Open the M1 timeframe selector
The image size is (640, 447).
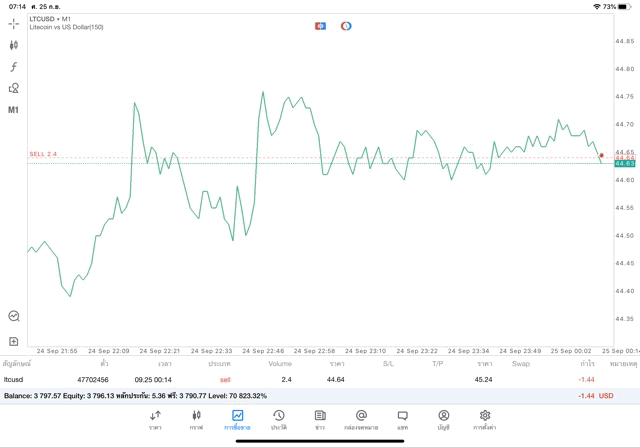pyautogui.click(x=14, y=109)
